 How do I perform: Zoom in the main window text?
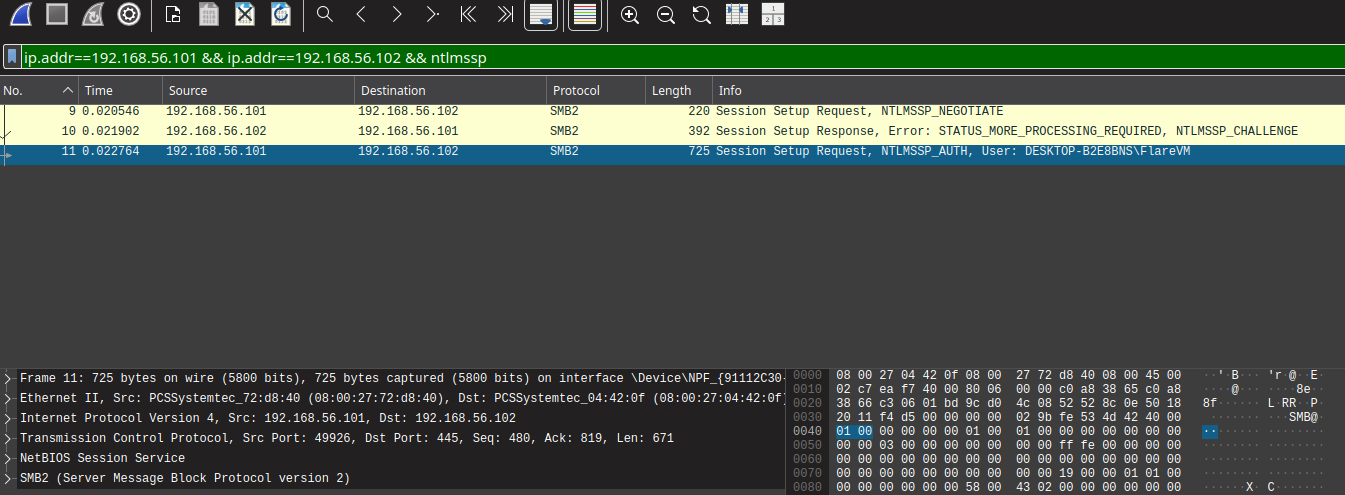tap(630, 14)
